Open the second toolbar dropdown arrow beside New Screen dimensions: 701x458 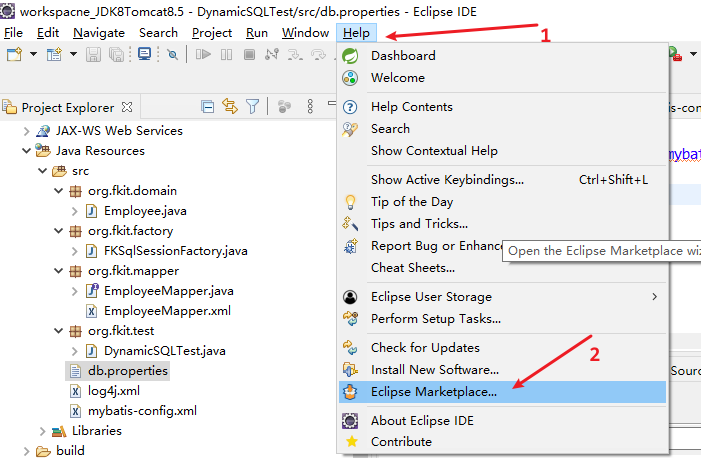click(x=74, y=54)
